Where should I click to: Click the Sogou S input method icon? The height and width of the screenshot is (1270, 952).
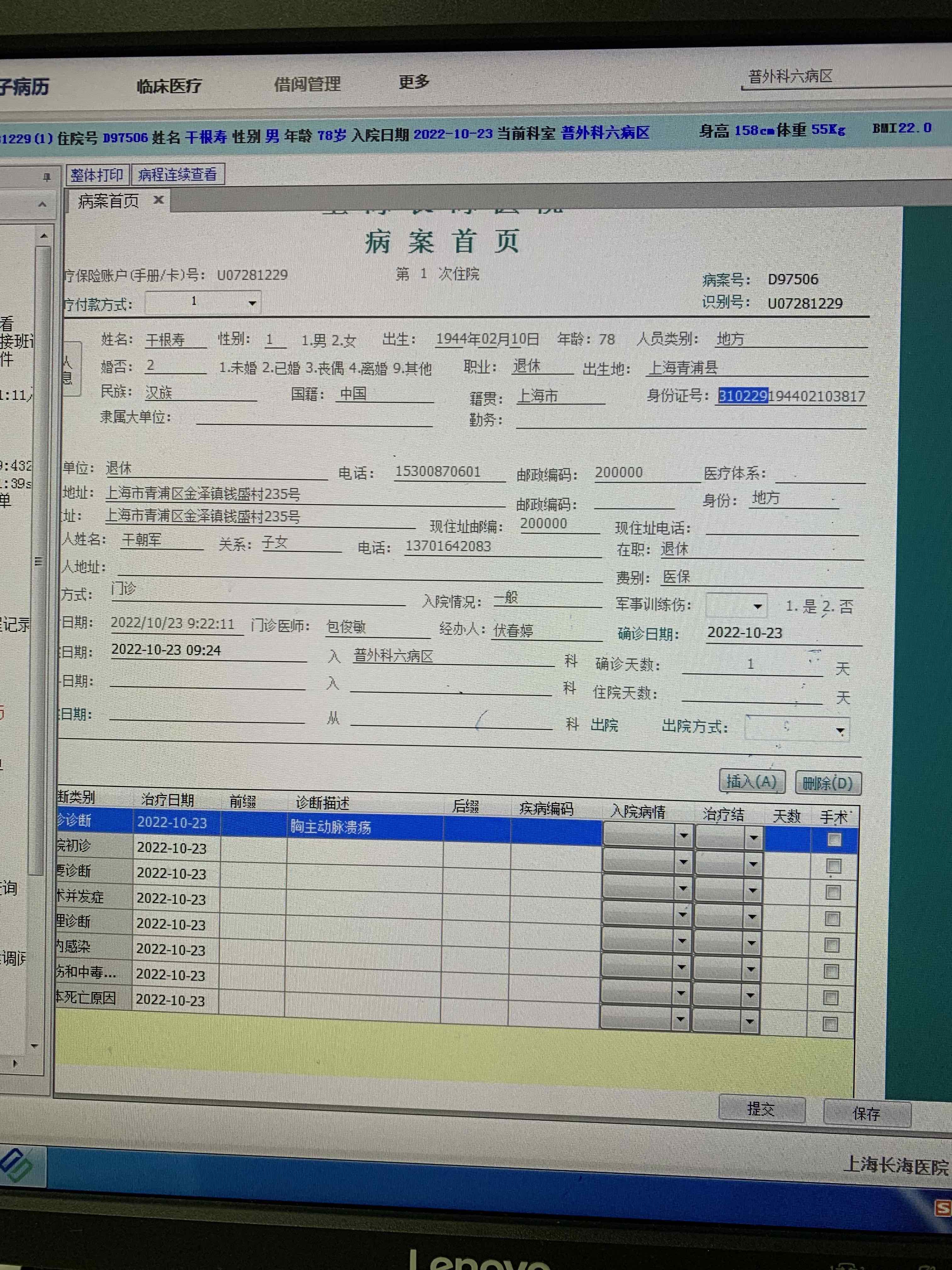[x=943, y=1208]
